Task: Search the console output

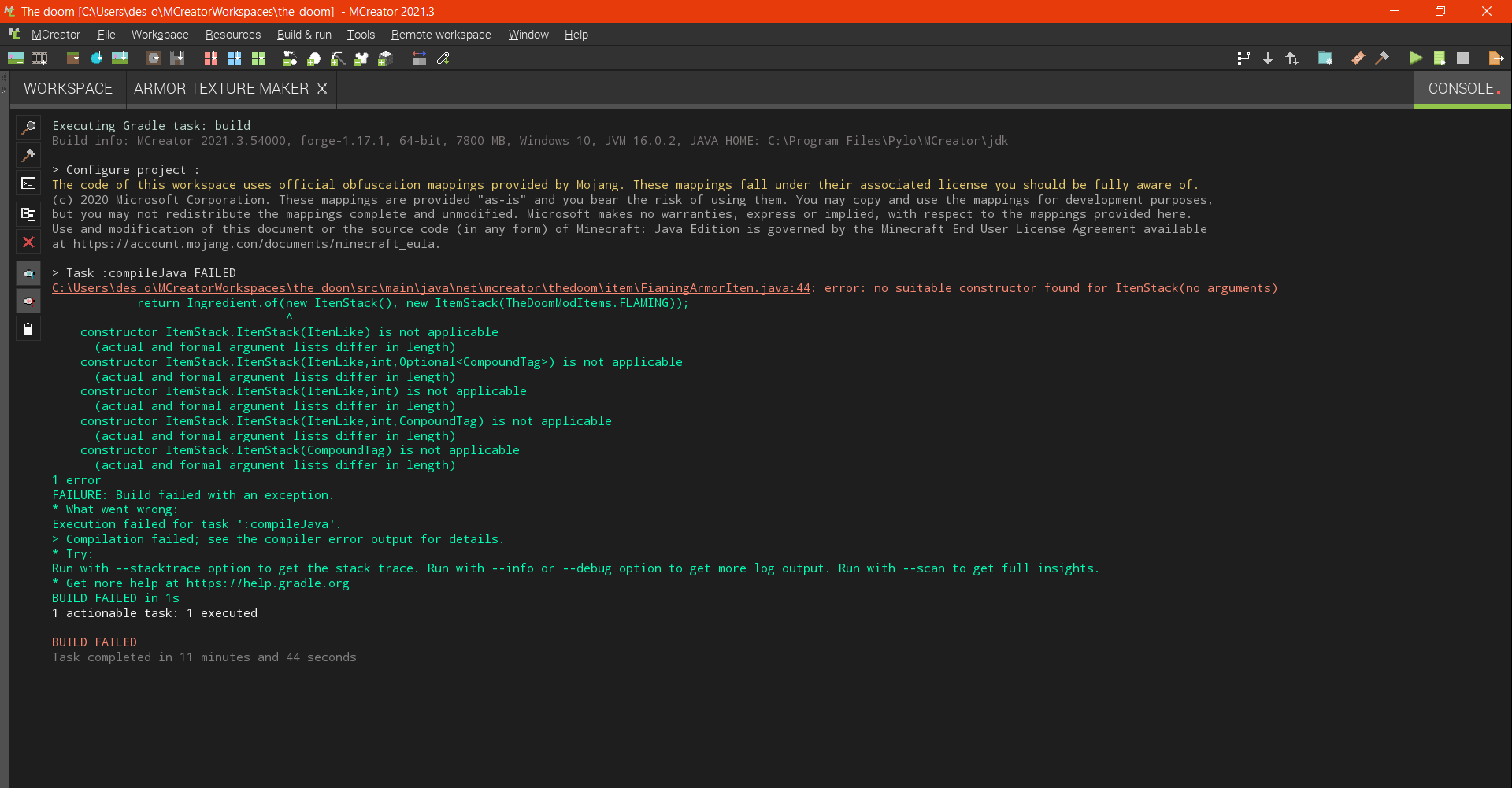Action: [x=29, y=127]
